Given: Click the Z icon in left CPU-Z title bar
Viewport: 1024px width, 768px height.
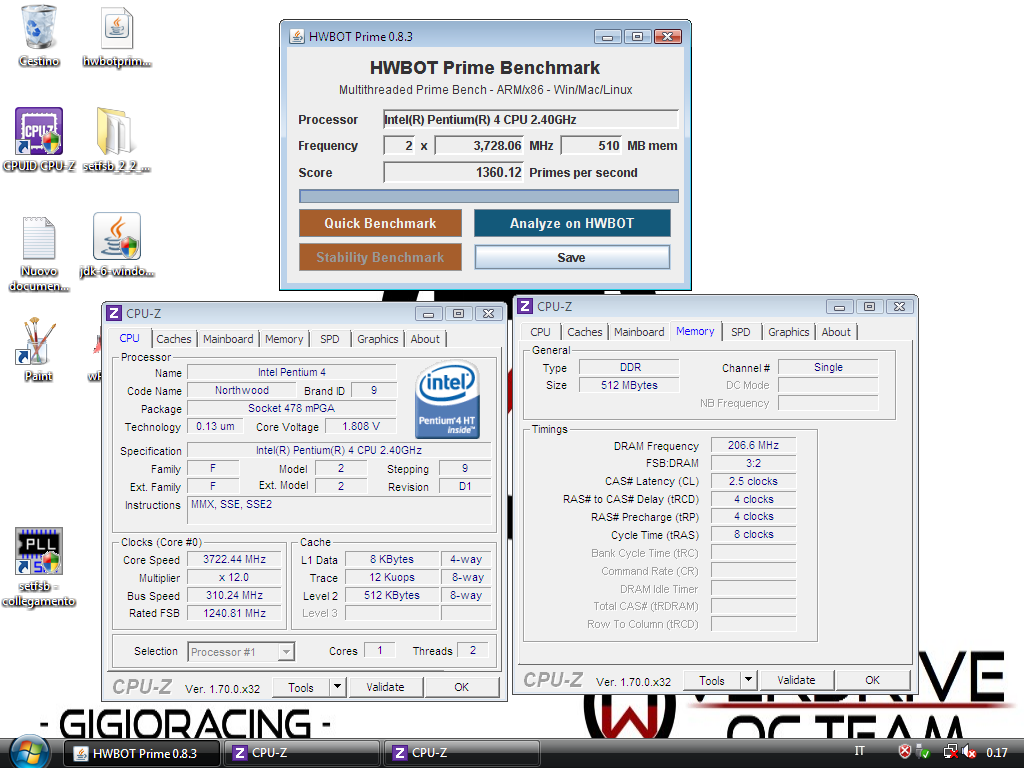Looking at the screenshot, I should [114, 313].
